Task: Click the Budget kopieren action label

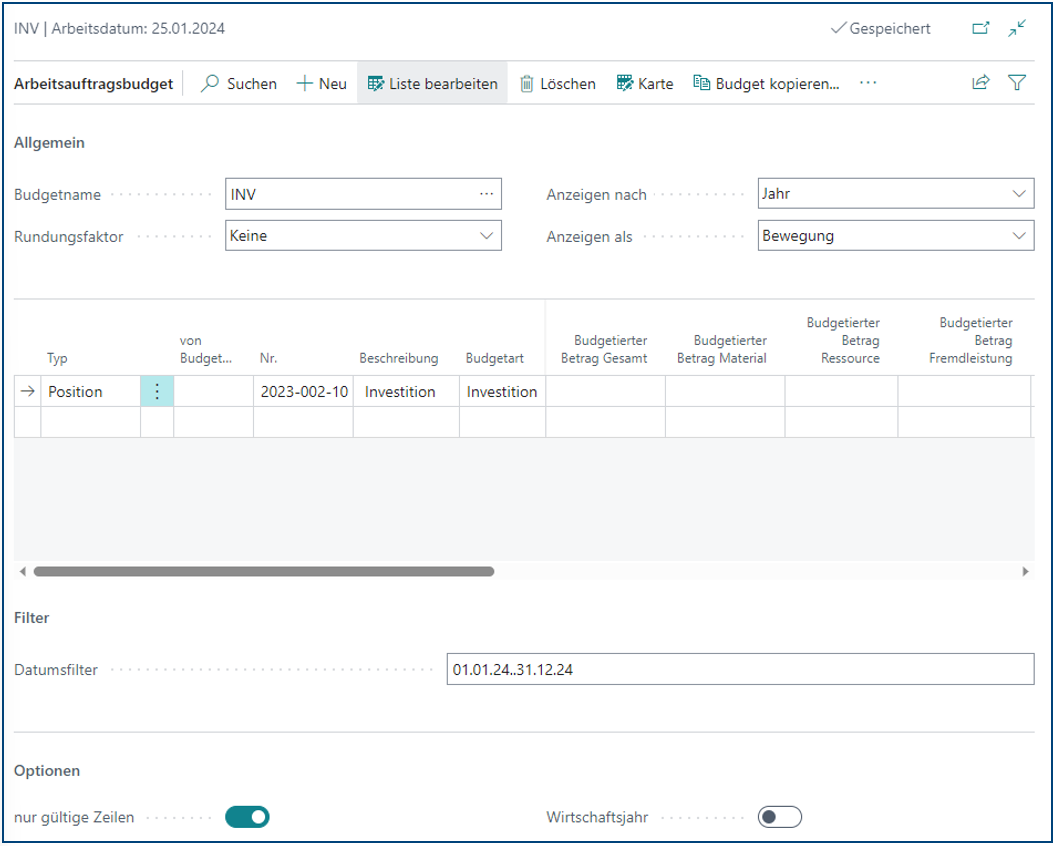Action: (x=777, y=84)
